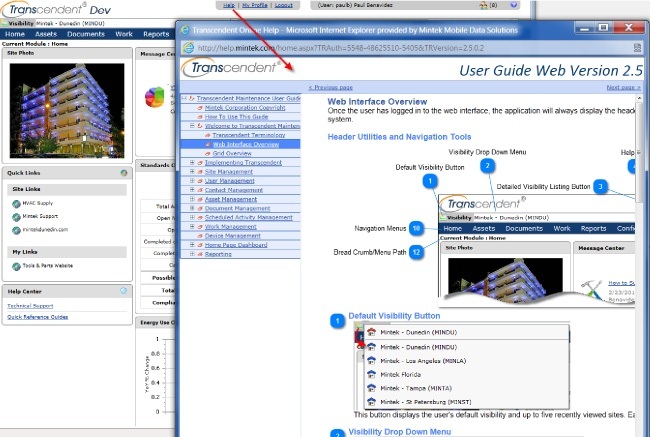Click the Transcendent logo in the User Guide header

231,68
